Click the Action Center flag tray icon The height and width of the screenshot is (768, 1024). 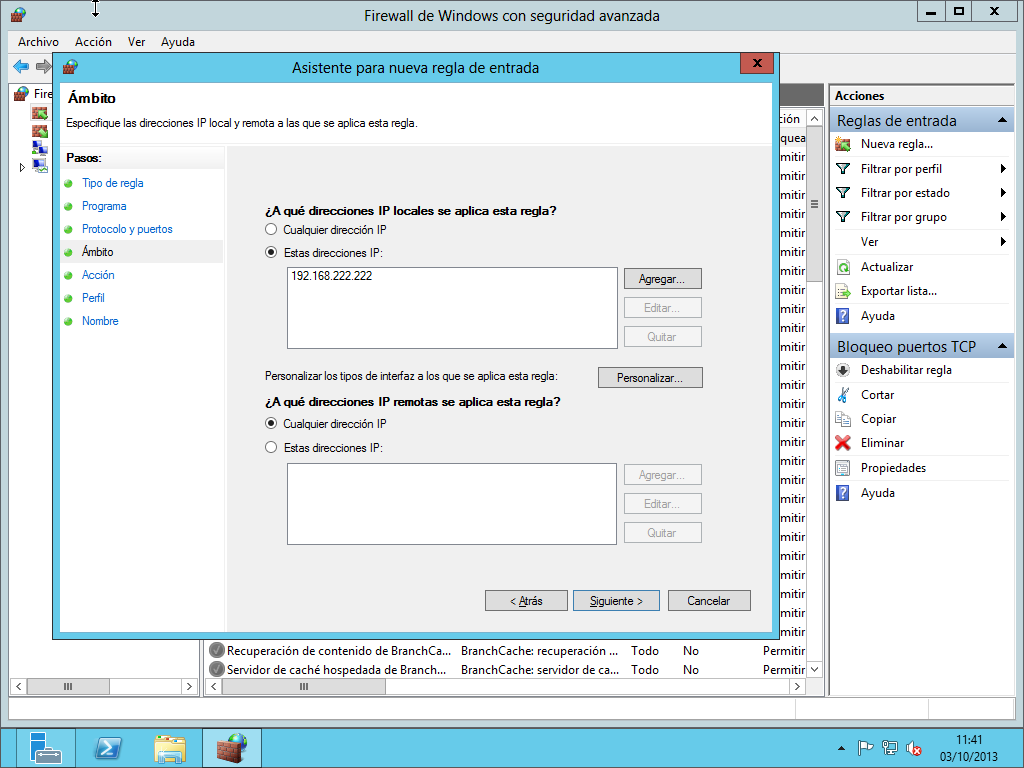click(x=866, y=748)
